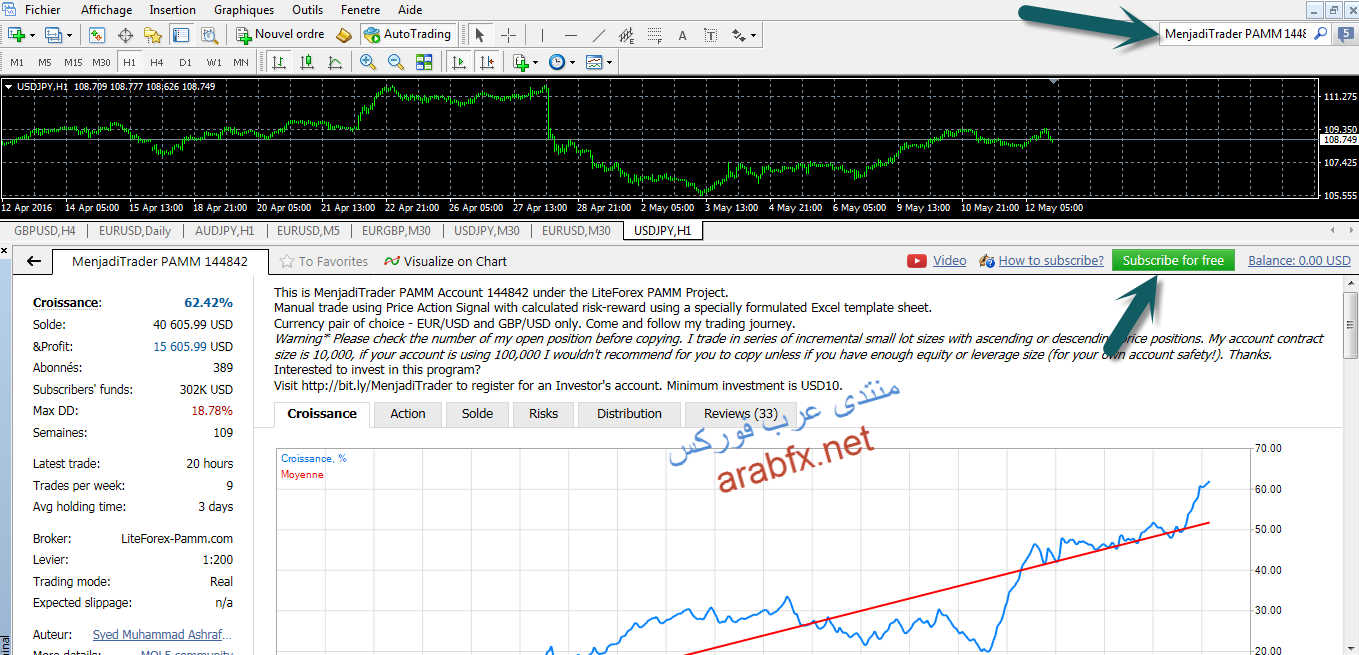Switch chart to bar chart mode
This screenshot has width=1359, height=655.
(279, 62)
